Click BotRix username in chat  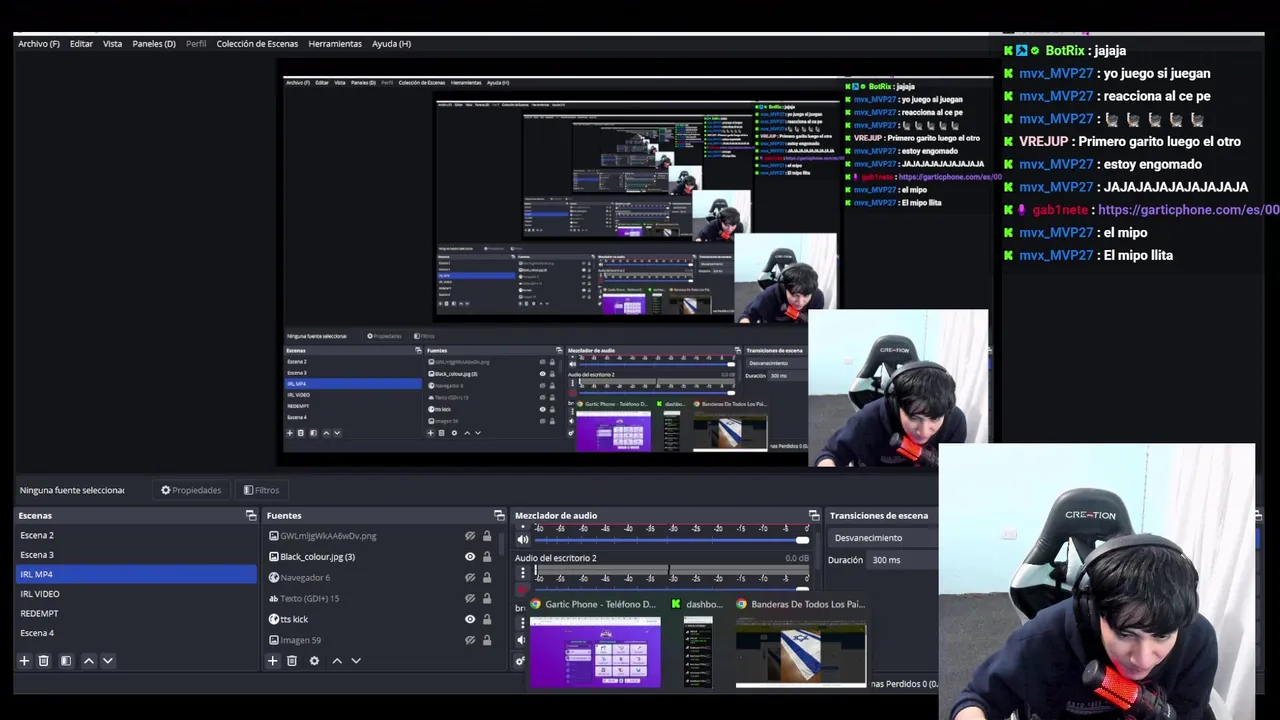point(1065,51)
